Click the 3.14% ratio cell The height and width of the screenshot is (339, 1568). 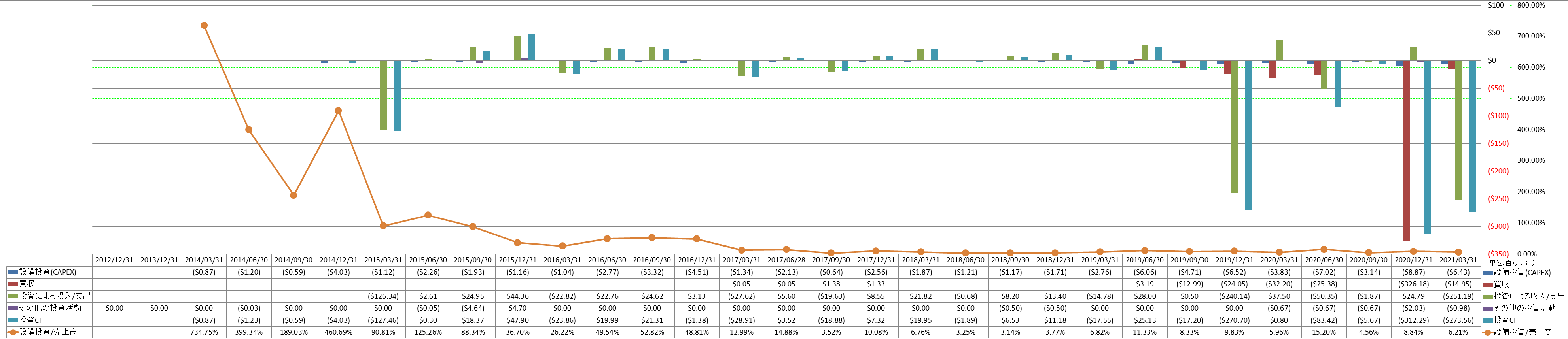click(1010, 332)
